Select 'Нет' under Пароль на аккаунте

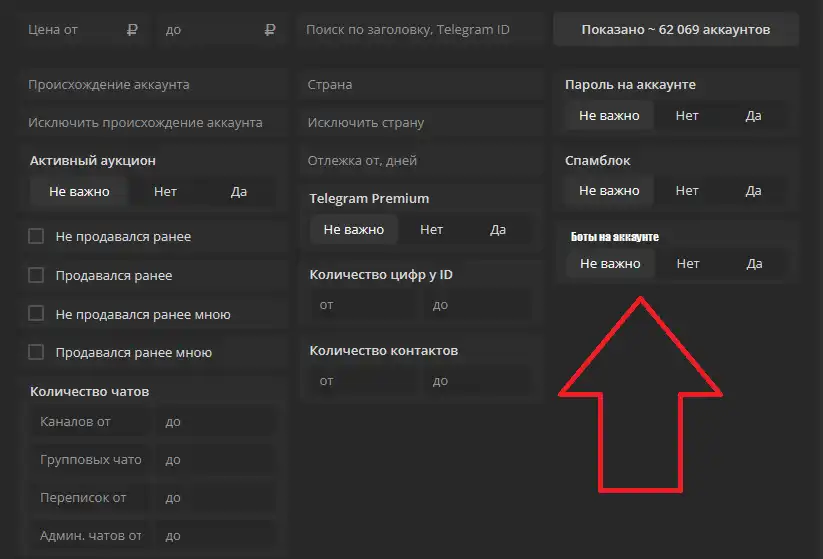(x=687, y=115)
